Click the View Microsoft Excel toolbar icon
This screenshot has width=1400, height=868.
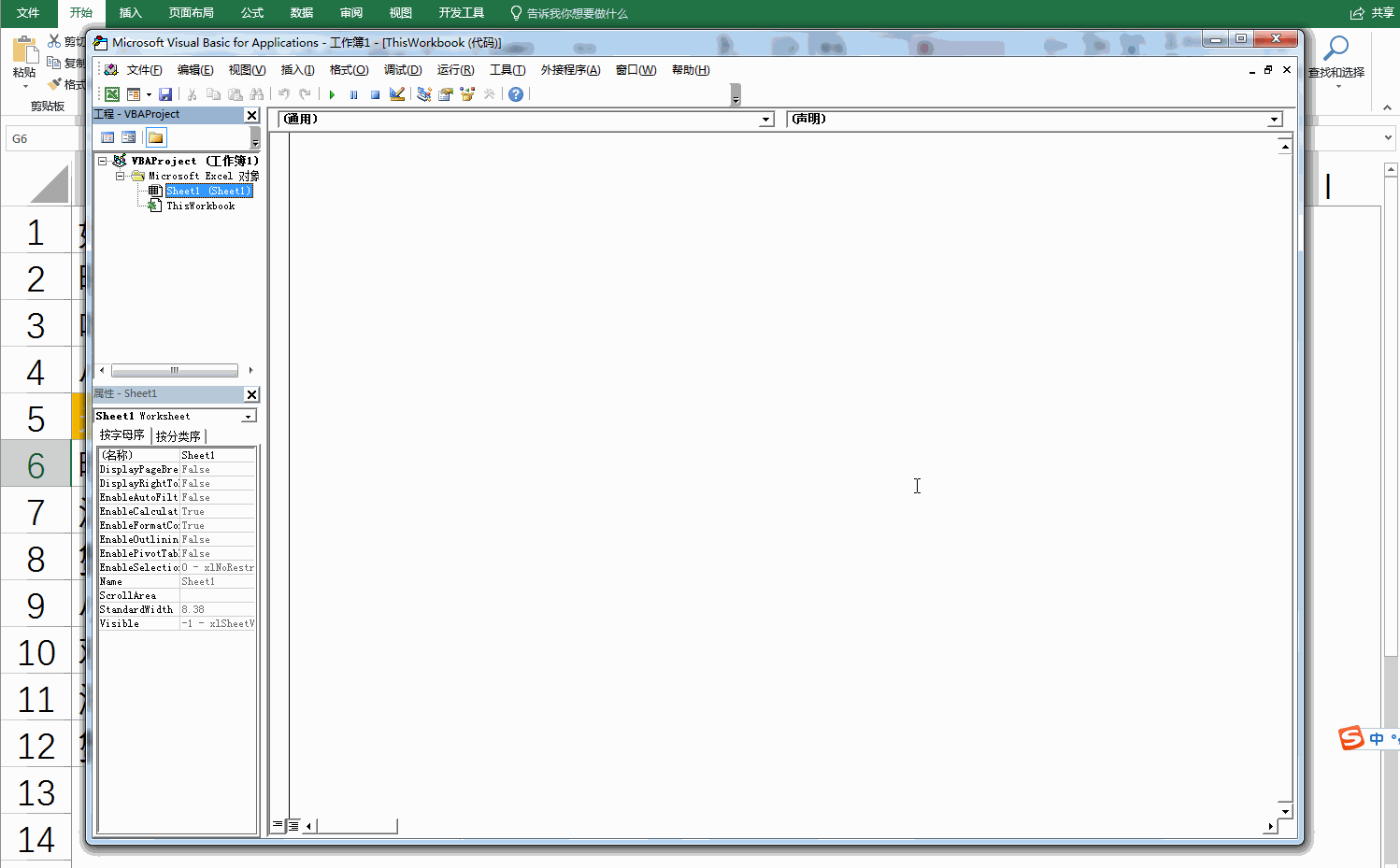click(112, 94)
